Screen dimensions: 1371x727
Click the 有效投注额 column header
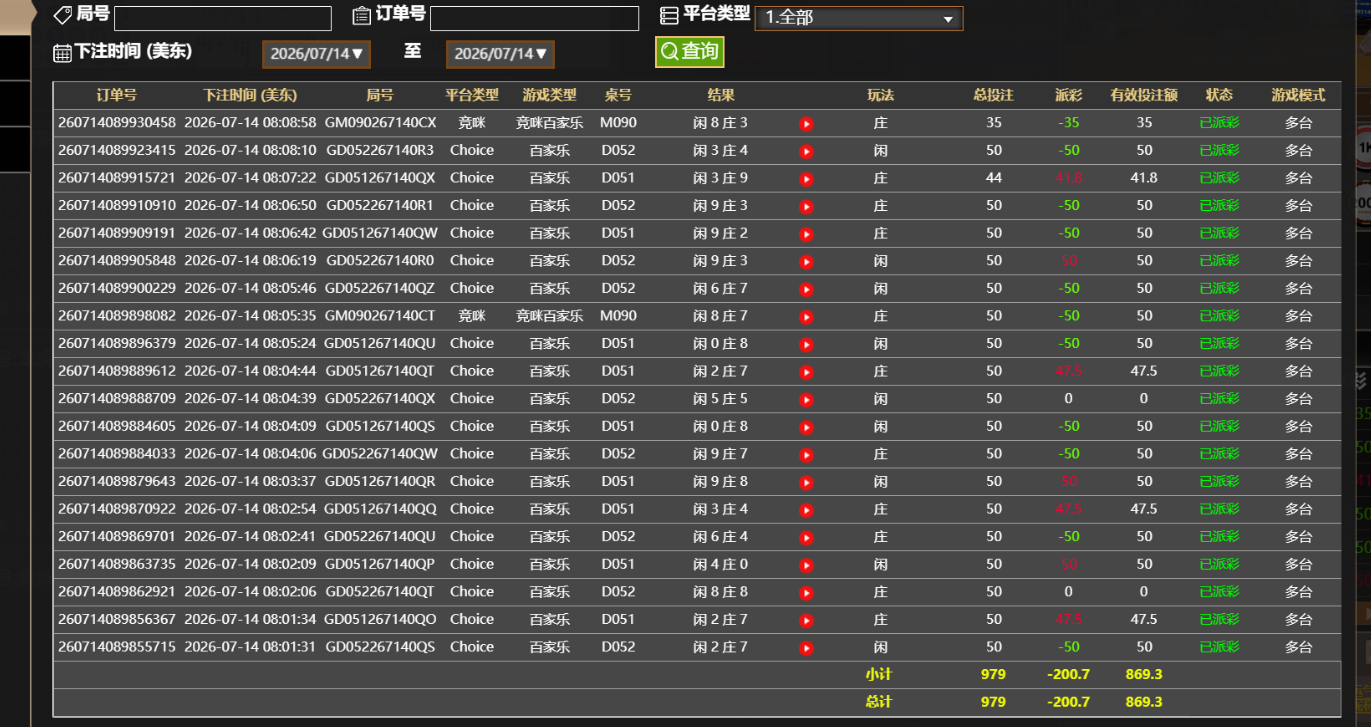[1144, 95]
